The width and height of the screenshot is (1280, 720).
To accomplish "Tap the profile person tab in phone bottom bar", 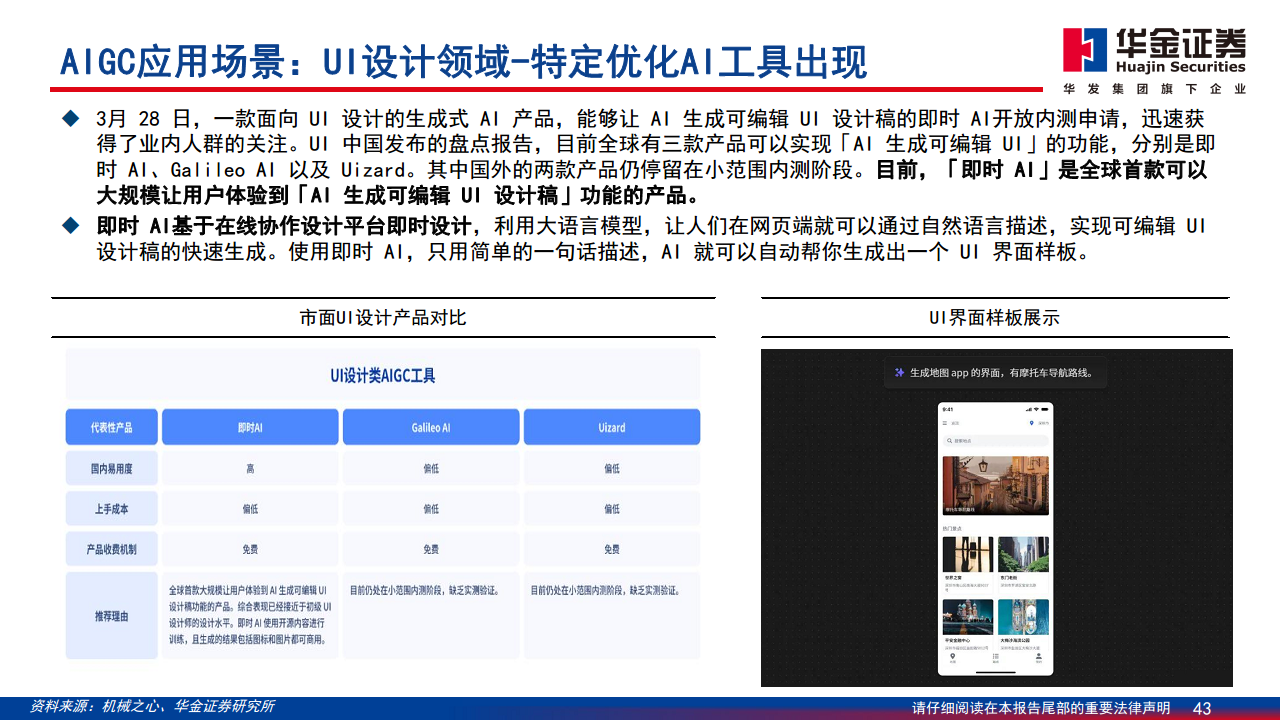I will coord(1039,657).
